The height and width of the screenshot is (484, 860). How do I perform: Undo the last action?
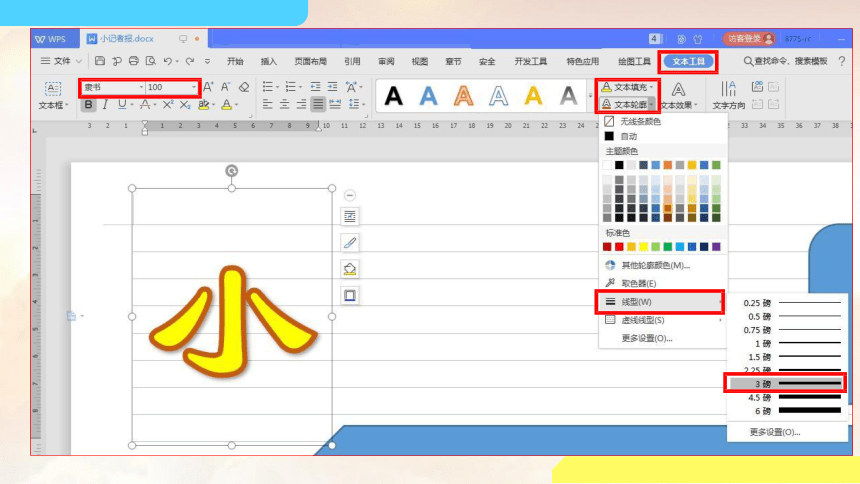[x=168, y=61]
